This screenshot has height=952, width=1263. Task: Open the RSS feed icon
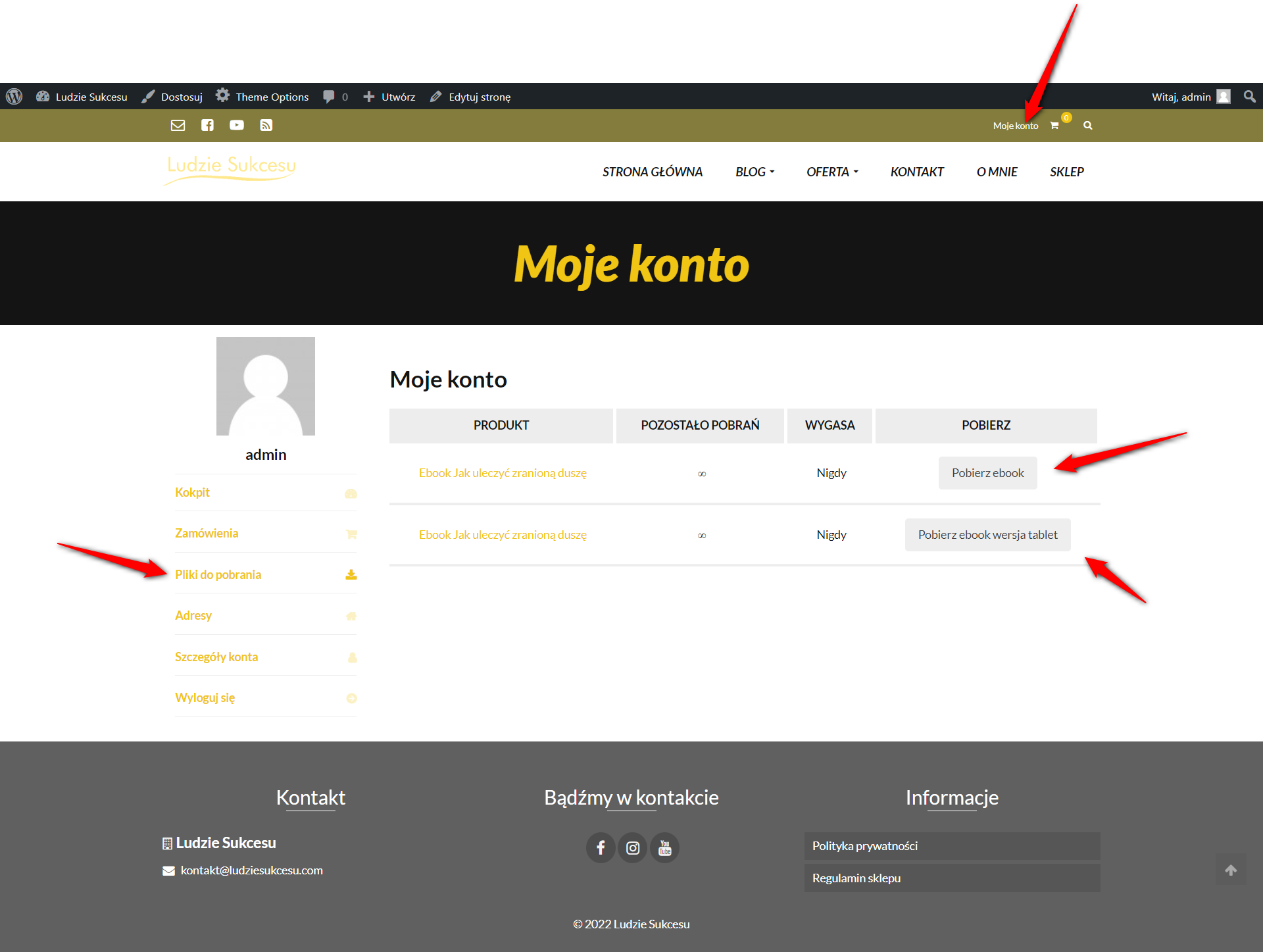(x=266, y=125)
